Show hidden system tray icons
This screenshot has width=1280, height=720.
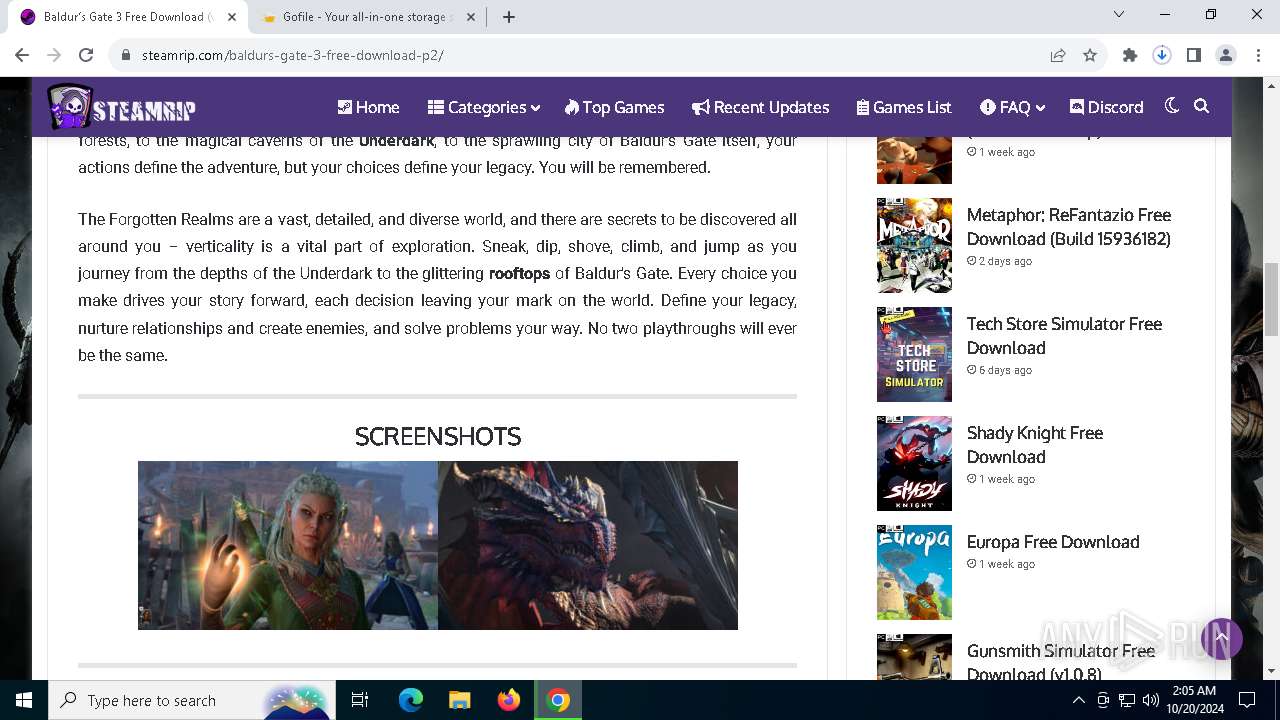1078,700
